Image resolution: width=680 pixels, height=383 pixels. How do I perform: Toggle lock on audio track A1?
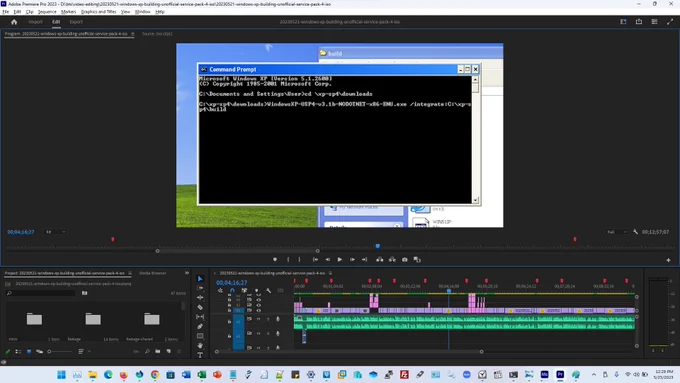coord(229,321)
